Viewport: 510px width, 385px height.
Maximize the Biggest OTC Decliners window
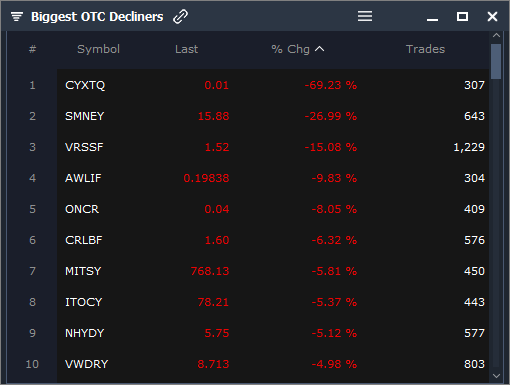click(462, 16)
